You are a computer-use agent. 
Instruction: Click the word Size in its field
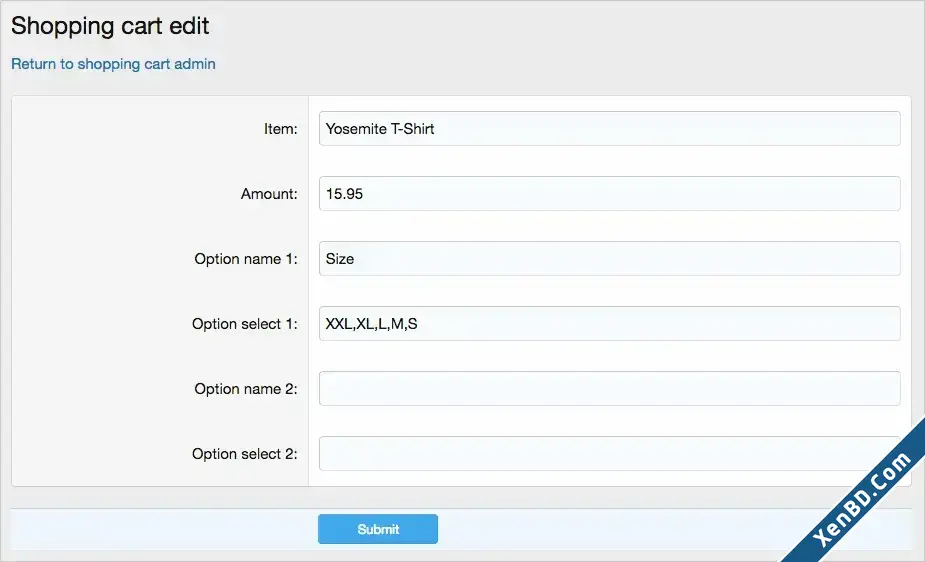(x=340, y=258)
